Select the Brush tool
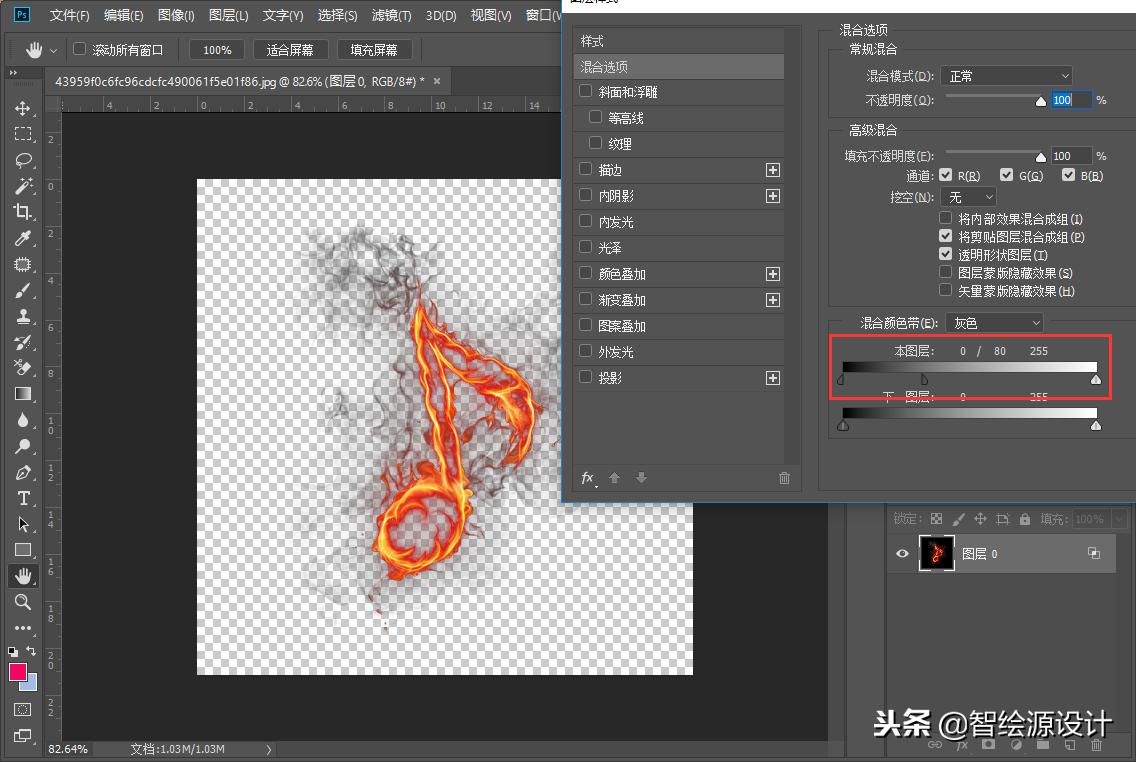This screenshot has height=762, width=1136. click(22, 290)
